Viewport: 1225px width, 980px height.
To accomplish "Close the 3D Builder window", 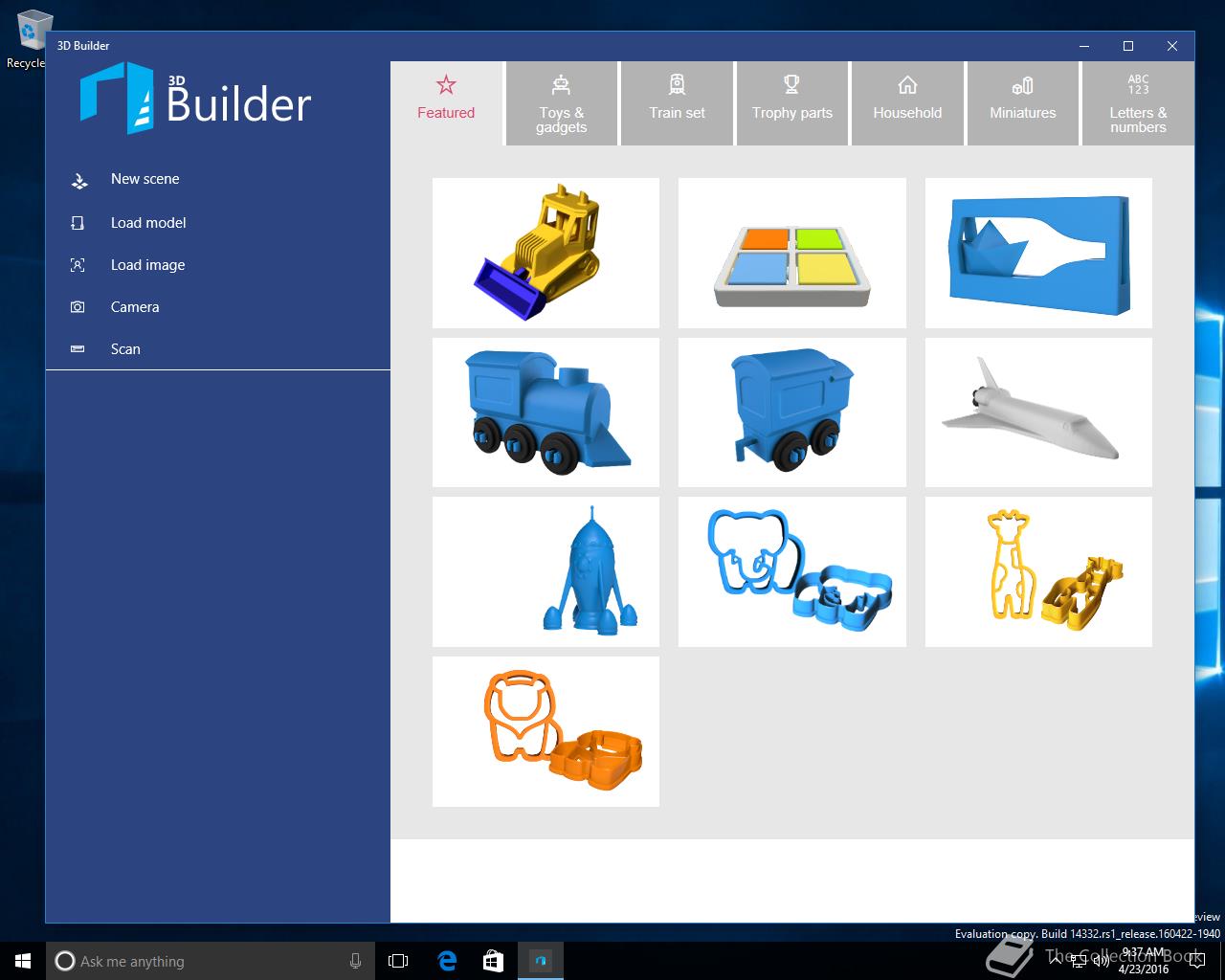I will (x=1172, y=46).
